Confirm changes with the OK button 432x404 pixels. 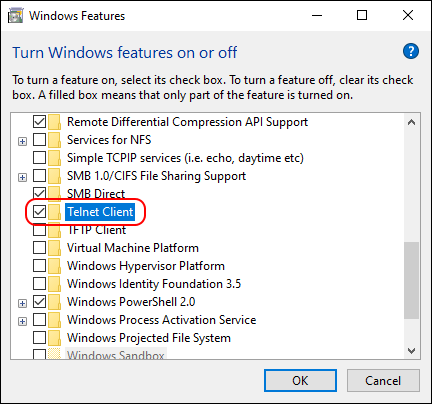pos(300,380)
